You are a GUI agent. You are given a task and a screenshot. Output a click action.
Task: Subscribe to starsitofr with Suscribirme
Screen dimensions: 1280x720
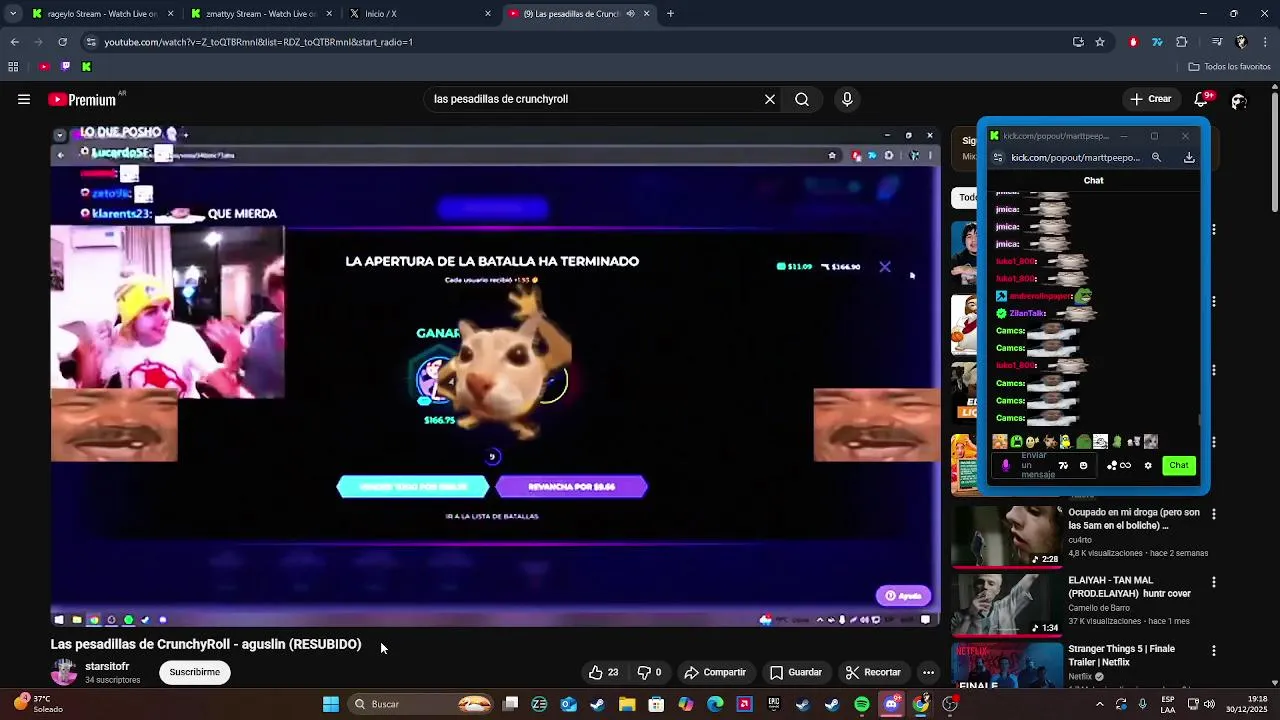195,672
